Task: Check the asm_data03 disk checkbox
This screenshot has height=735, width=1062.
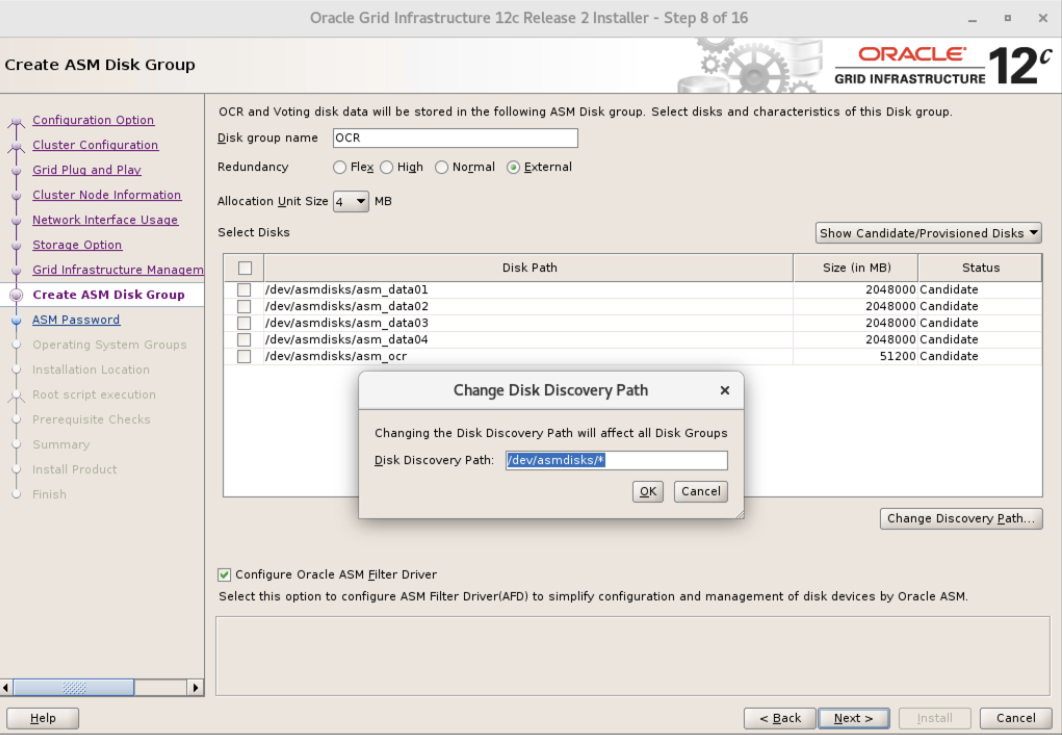Action: coord(244,323)
